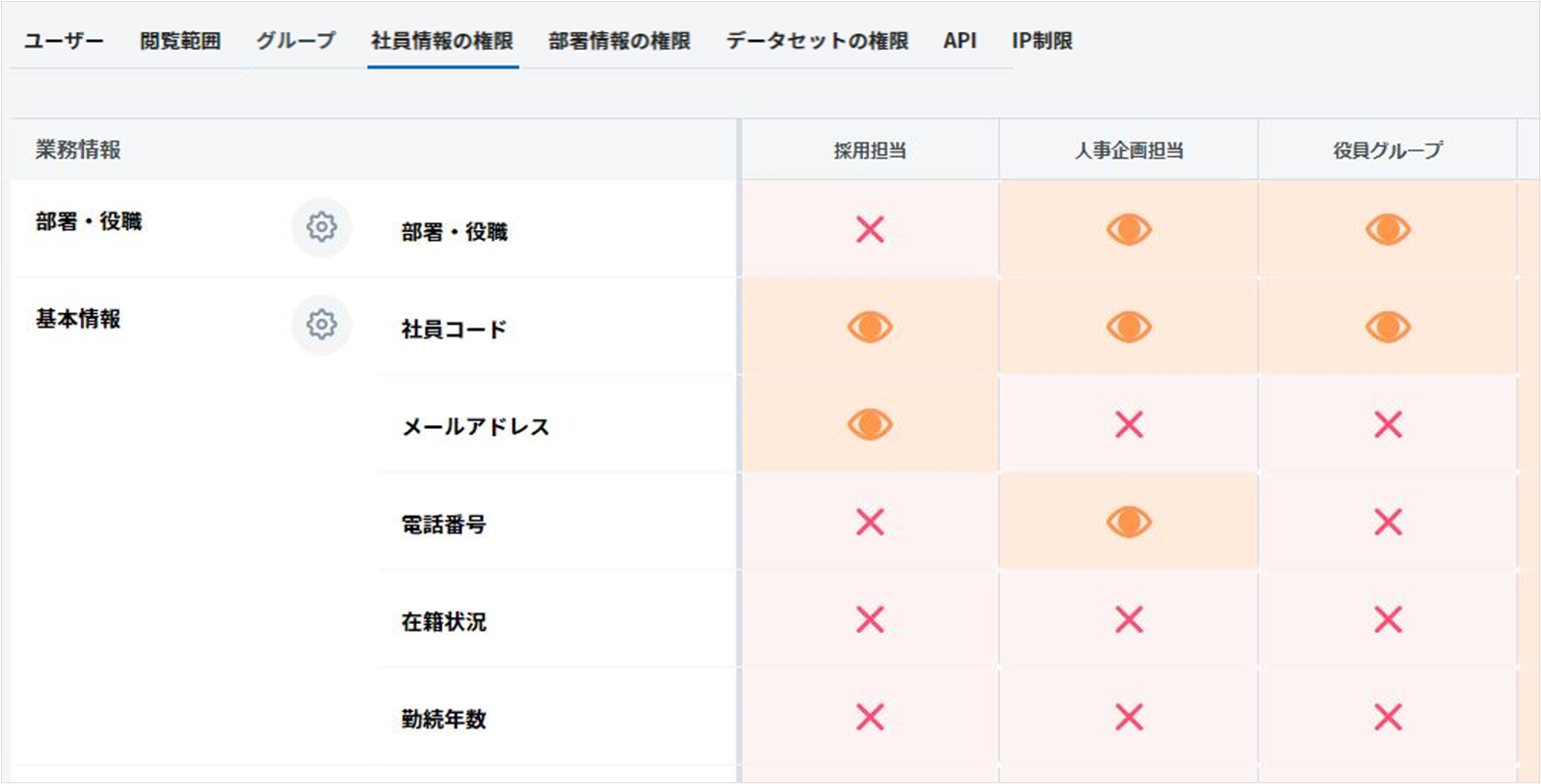Toggle 部署・役職 eye for 人事企画担当
The image size is (1541, 784).
pos(1128,230)
